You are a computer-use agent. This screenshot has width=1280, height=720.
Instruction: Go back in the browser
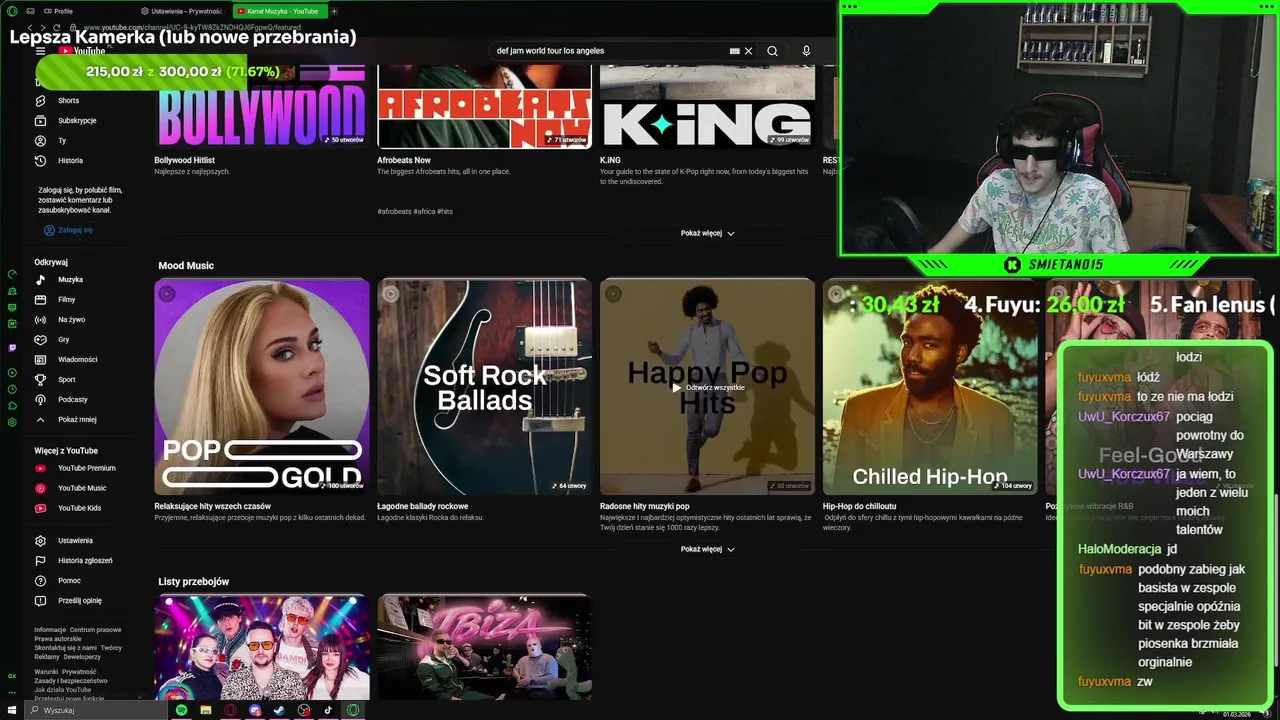click(30, 27)
